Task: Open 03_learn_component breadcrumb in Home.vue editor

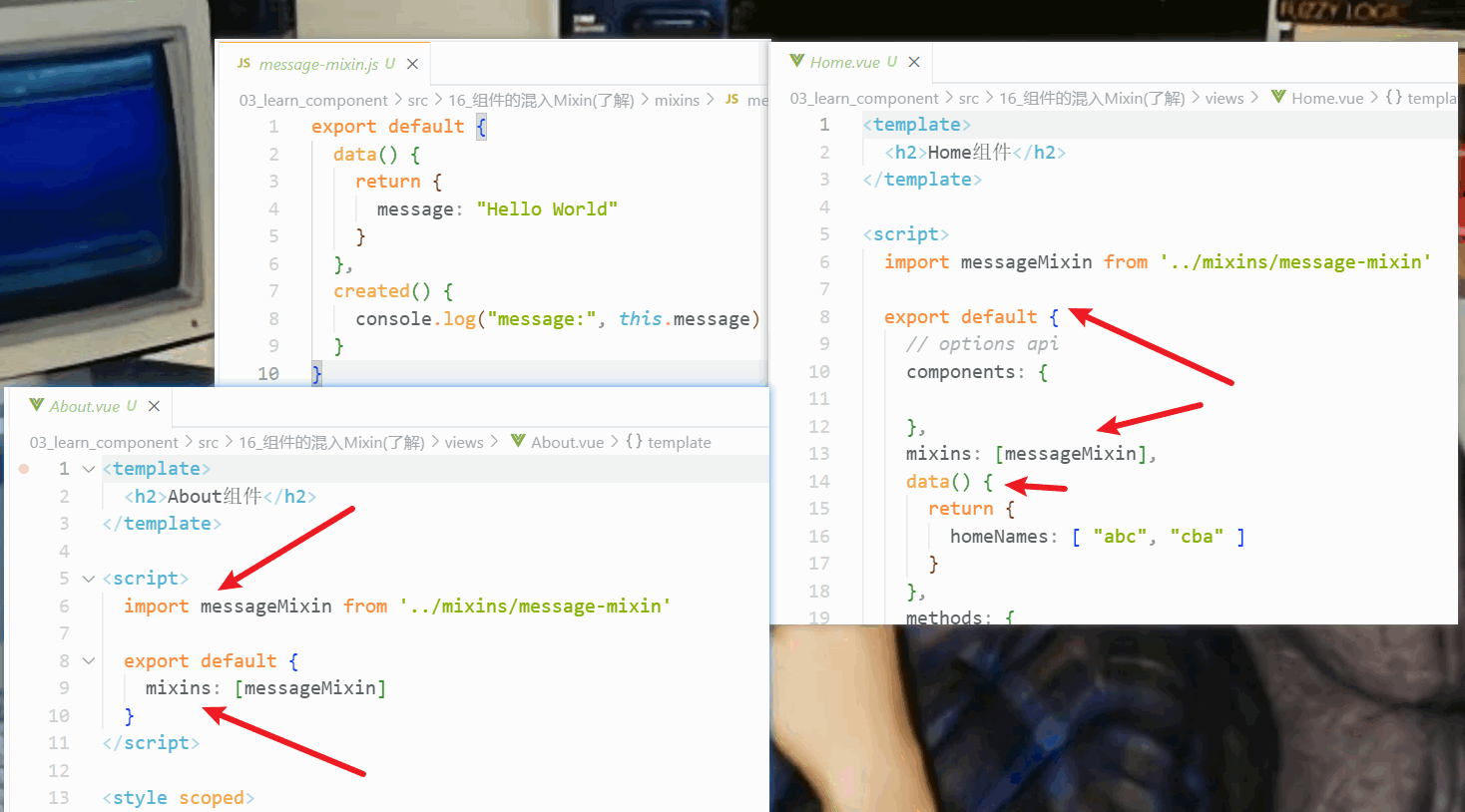Action: coord(864,98)
